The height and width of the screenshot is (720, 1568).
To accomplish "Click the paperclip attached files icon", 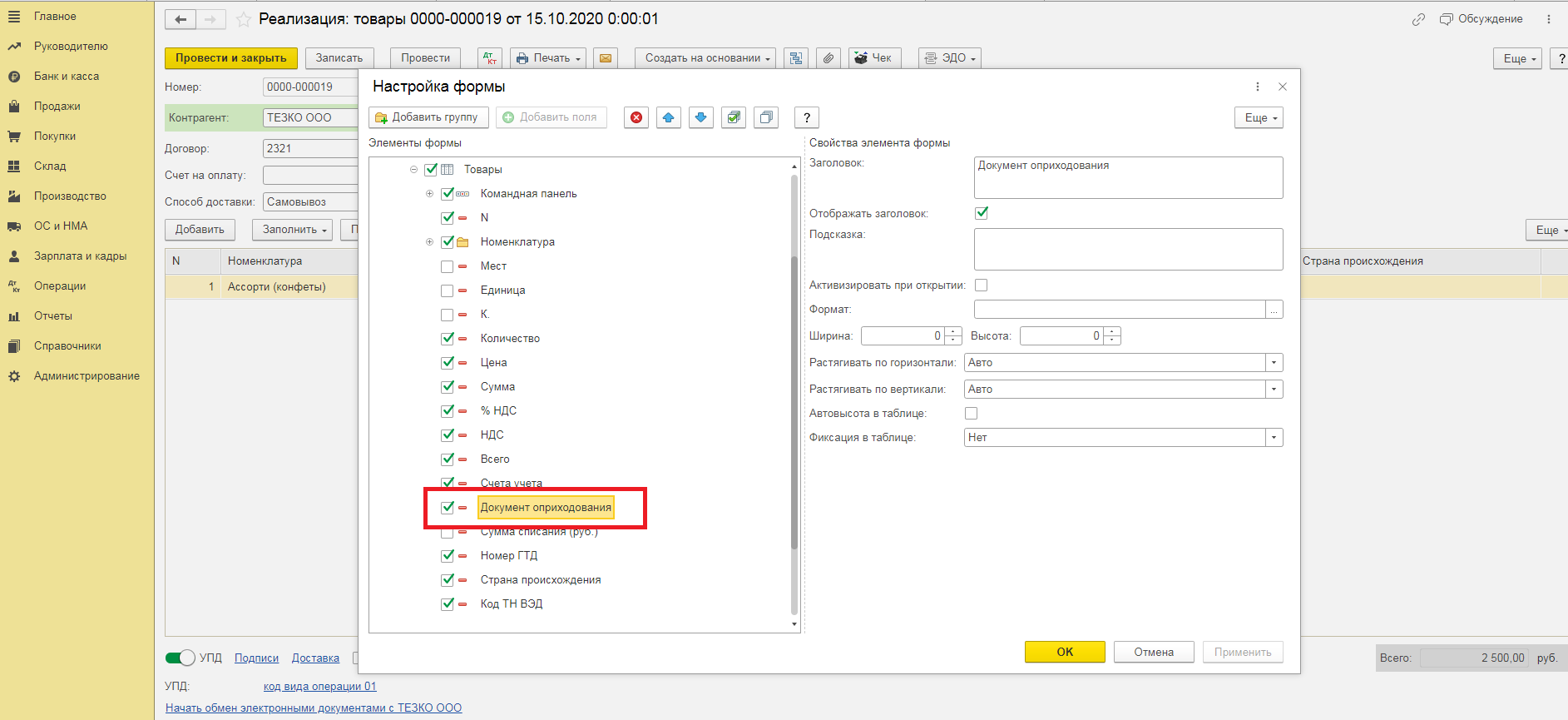I will click(828, 58).
